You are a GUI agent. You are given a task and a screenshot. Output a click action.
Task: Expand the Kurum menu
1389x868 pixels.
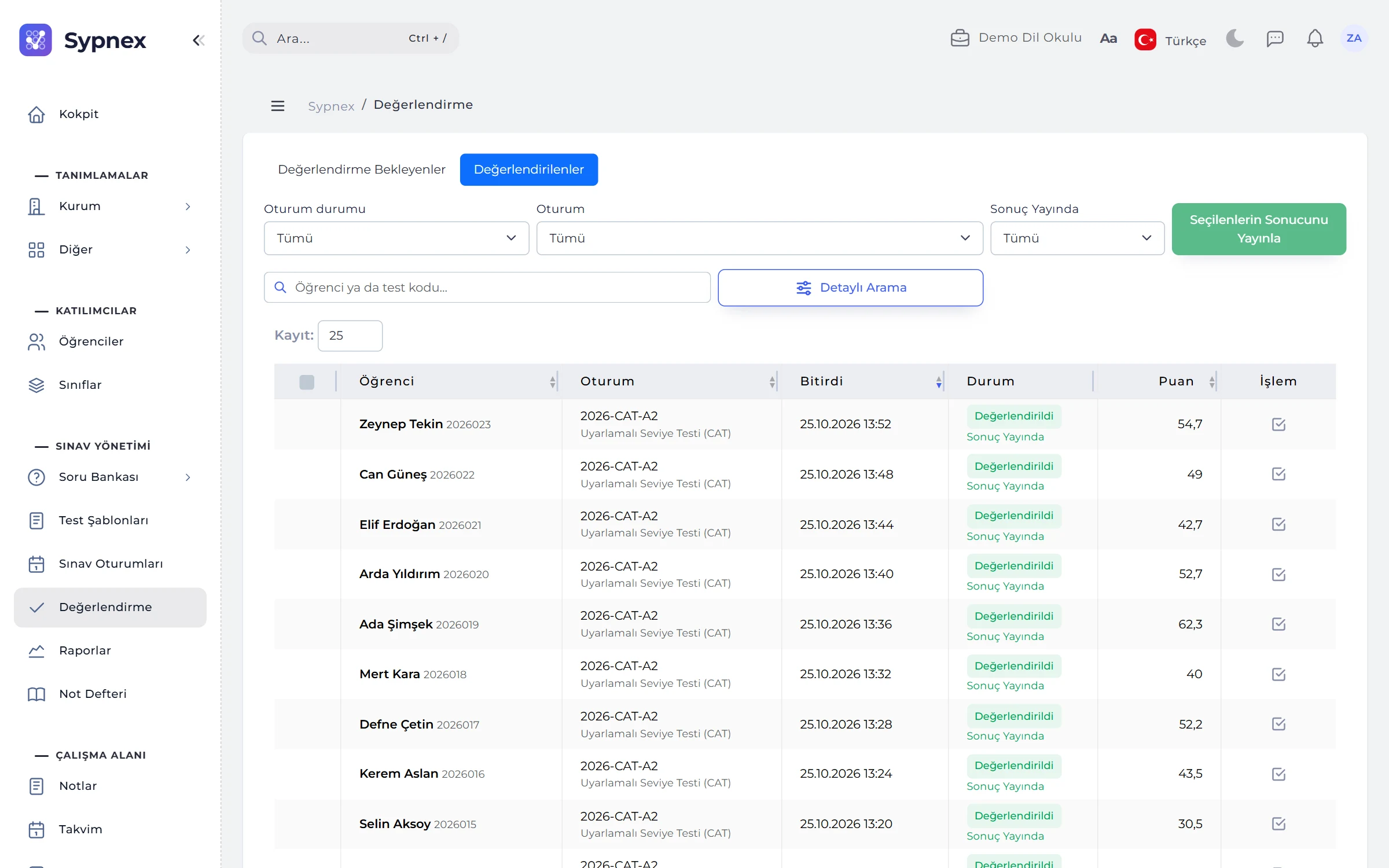click(x=110, y=206)
